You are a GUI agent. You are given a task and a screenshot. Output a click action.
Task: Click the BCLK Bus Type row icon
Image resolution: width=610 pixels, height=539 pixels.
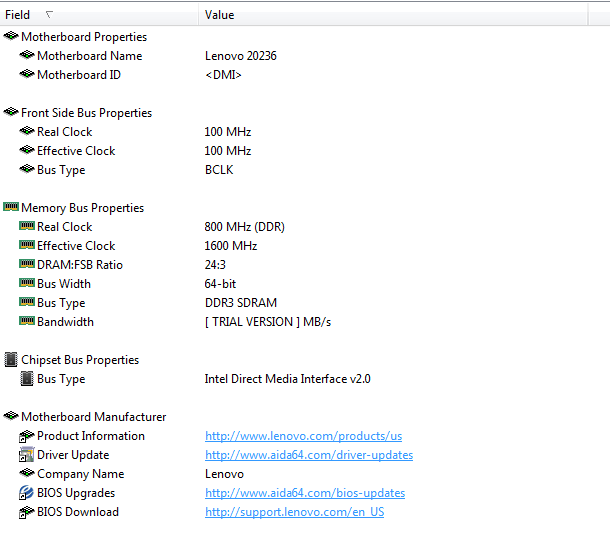tap(27, 169)
